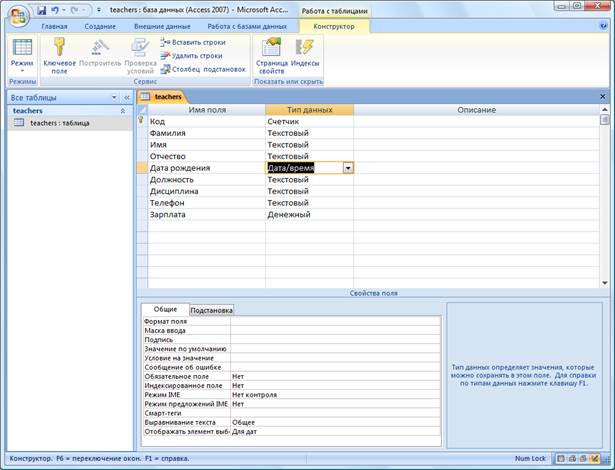Expand the Дата/время data type dropdown

click(347, 168)
